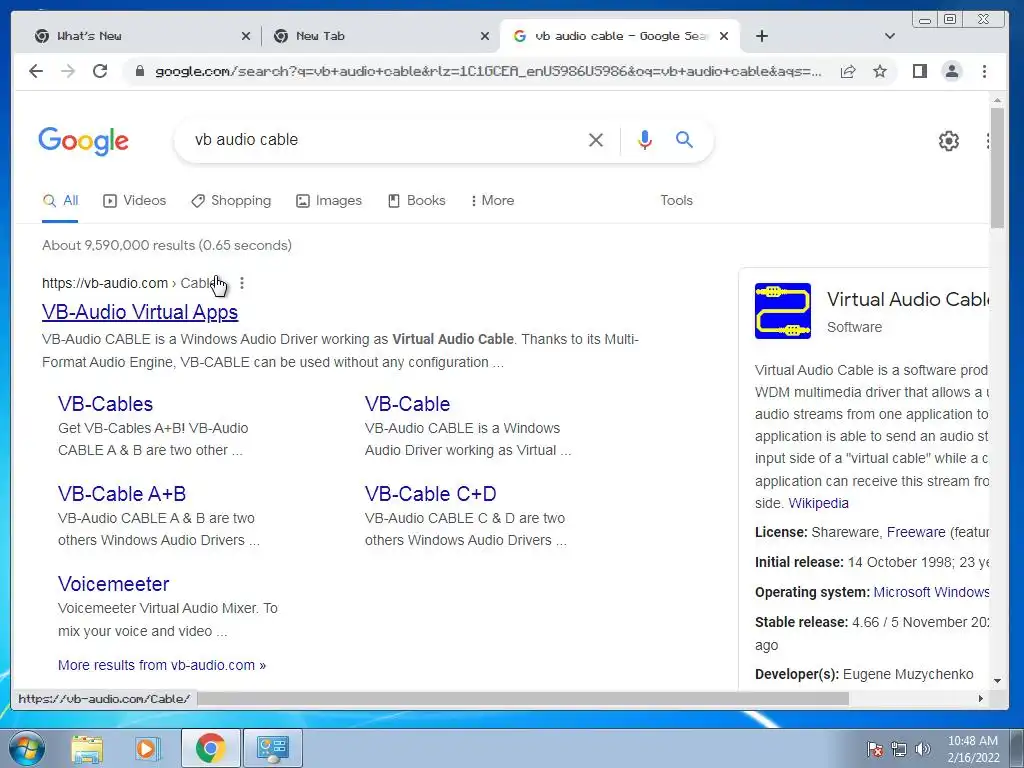This screenshot has height=768, width=1024.
Task: Open the Wikipedia link in knowledge panel
Action: coord(818,504)
